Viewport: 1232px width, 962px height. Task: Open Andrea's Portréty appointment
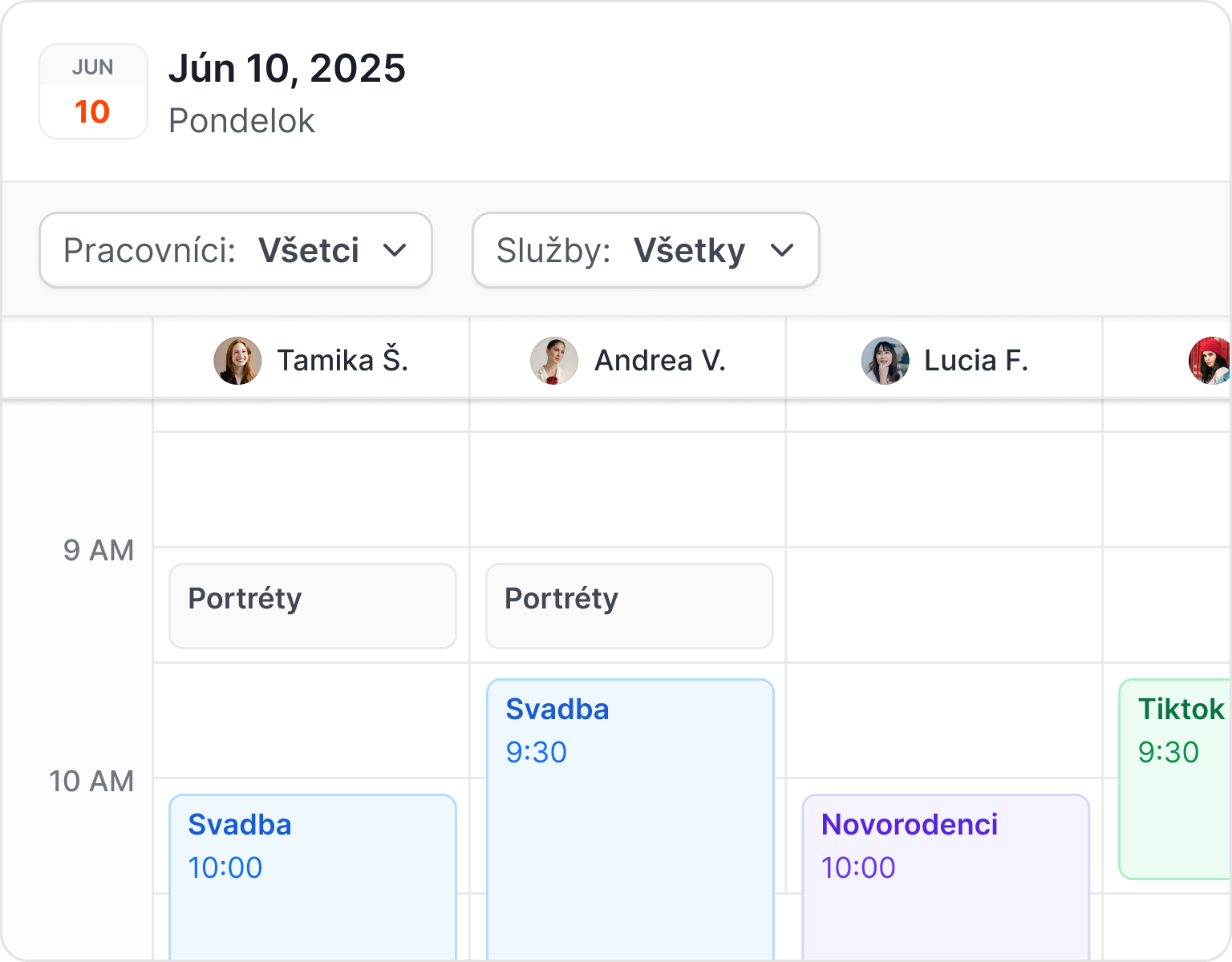point(630,606)
